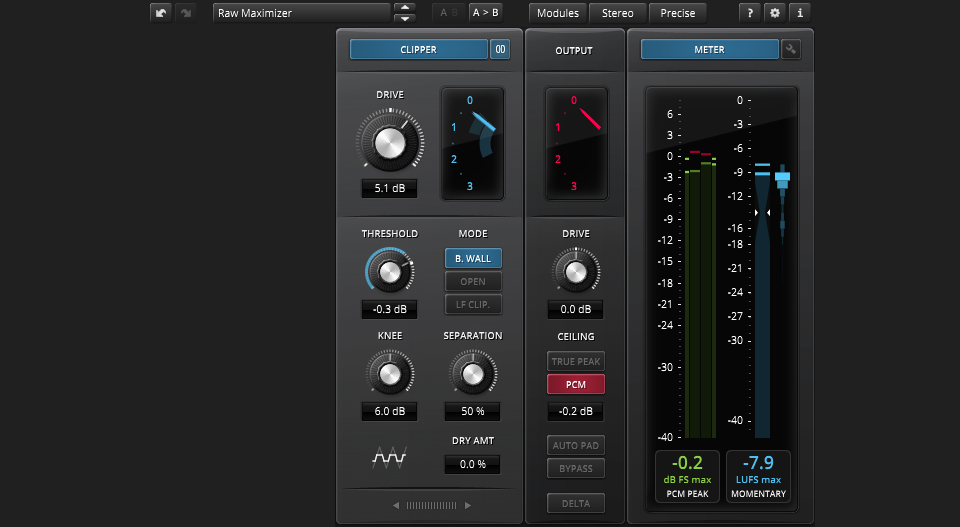Select previous preset with up arrow
This screenshot has width=960, height=527.
click(405, 8)
